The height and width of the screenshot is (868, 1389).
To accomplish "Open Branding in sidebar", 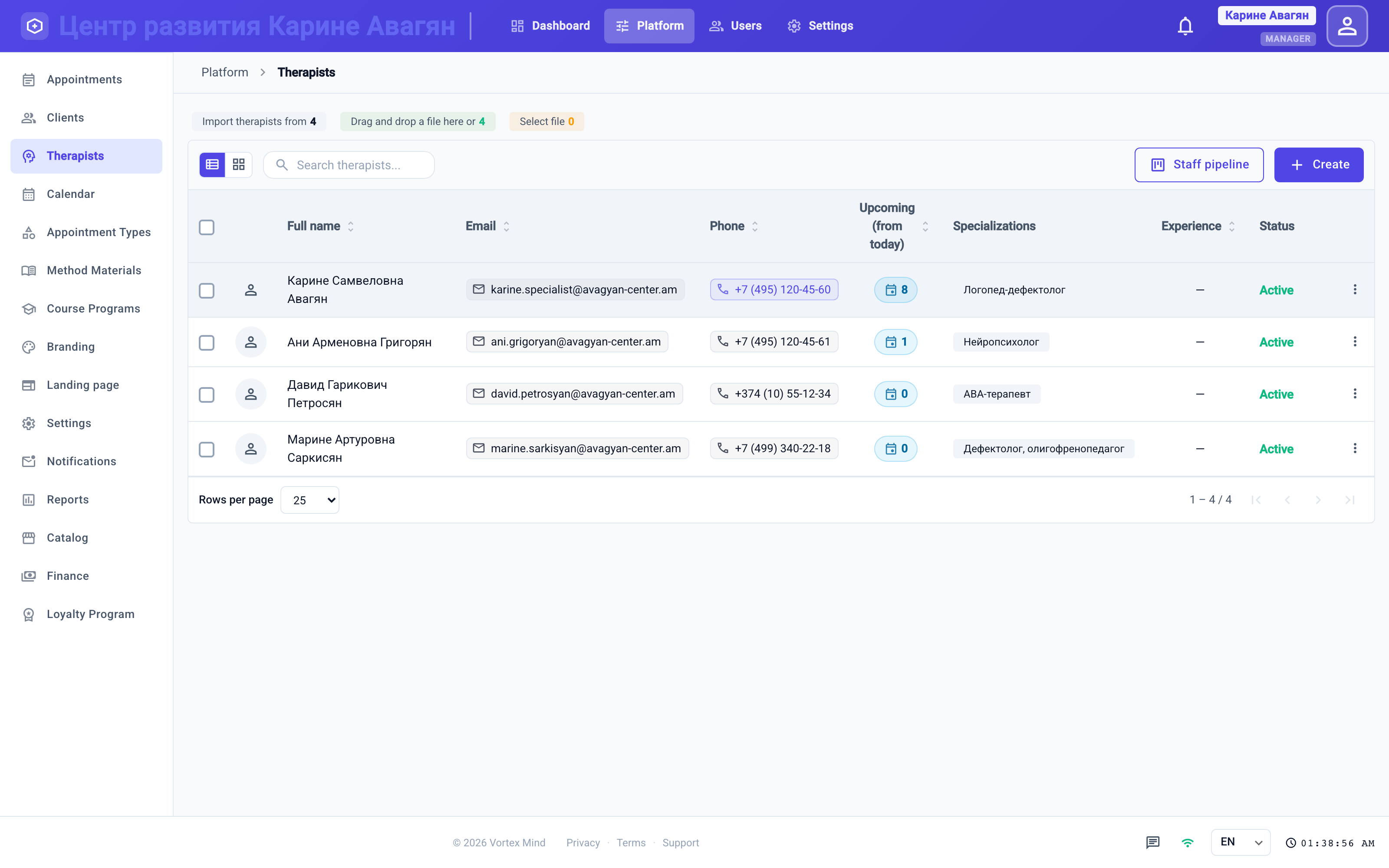I will tap(86, 347).
